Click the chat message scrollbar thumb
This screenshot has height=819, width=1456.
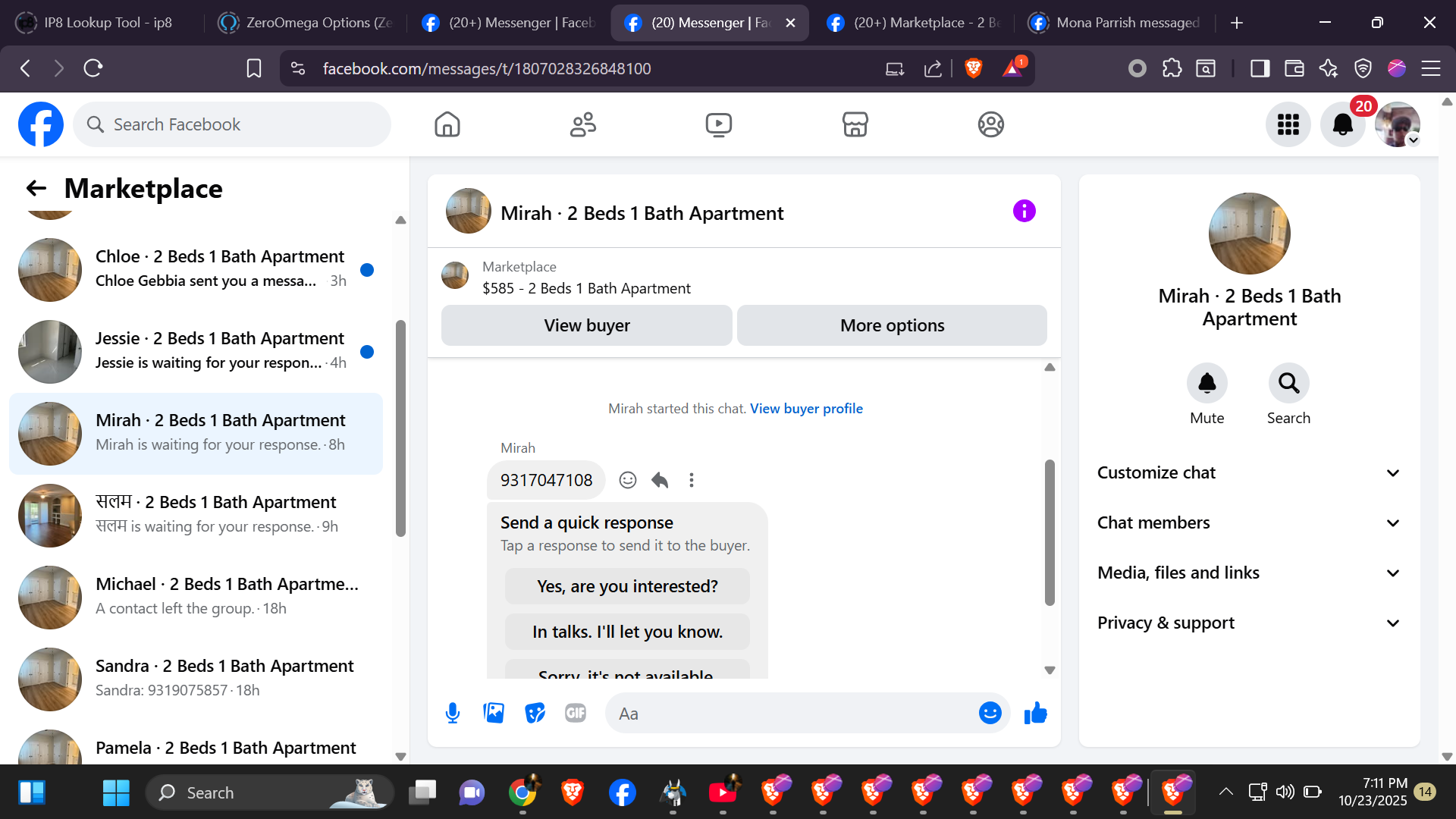(1050, 531)
